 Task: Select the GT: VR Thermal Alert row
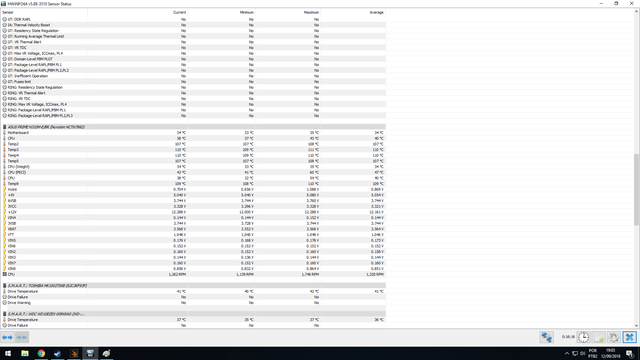pyautogui.click(x=193, y=42)
